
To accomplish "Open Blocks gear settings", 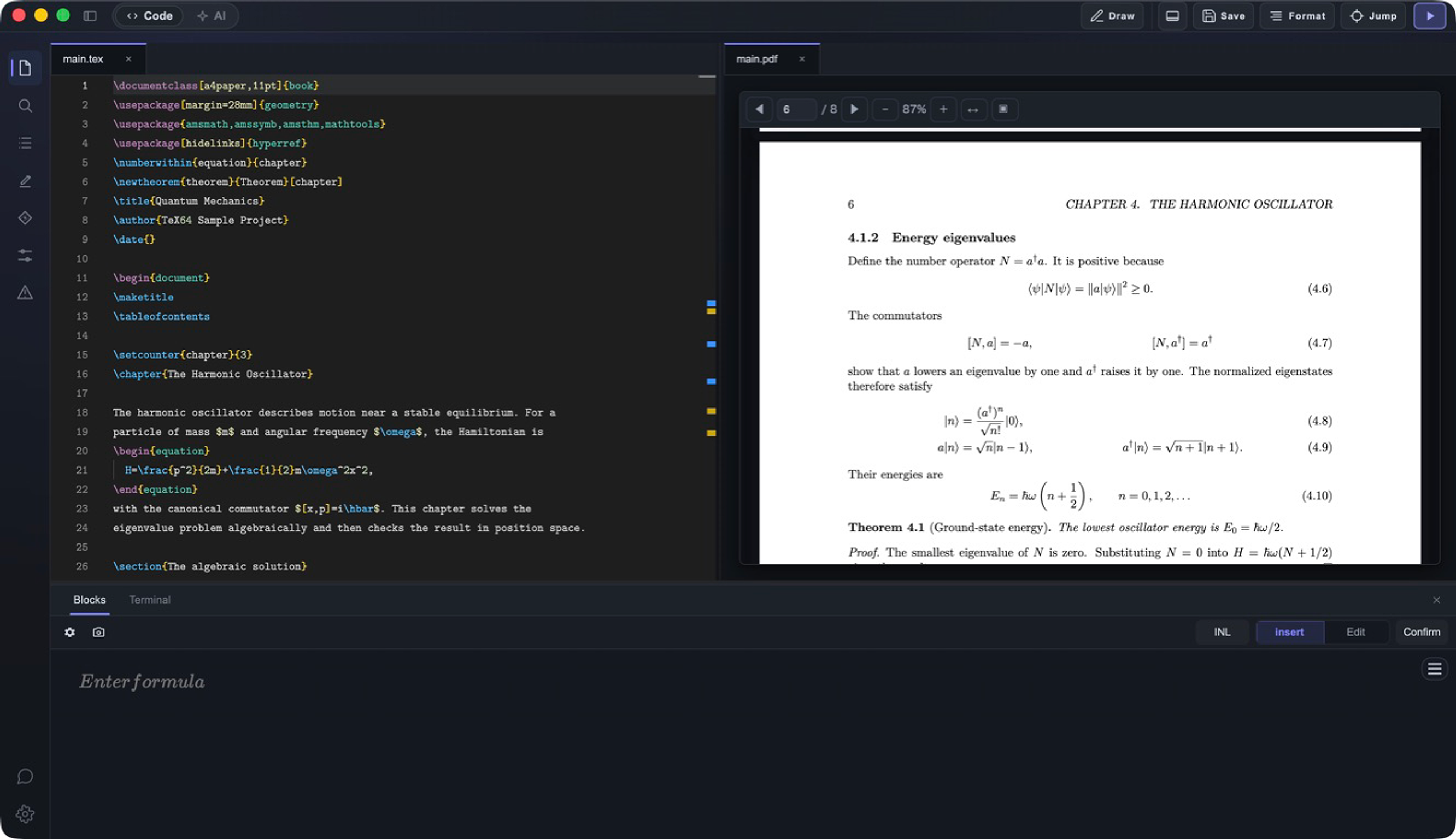I will click(x=70, y=632).
